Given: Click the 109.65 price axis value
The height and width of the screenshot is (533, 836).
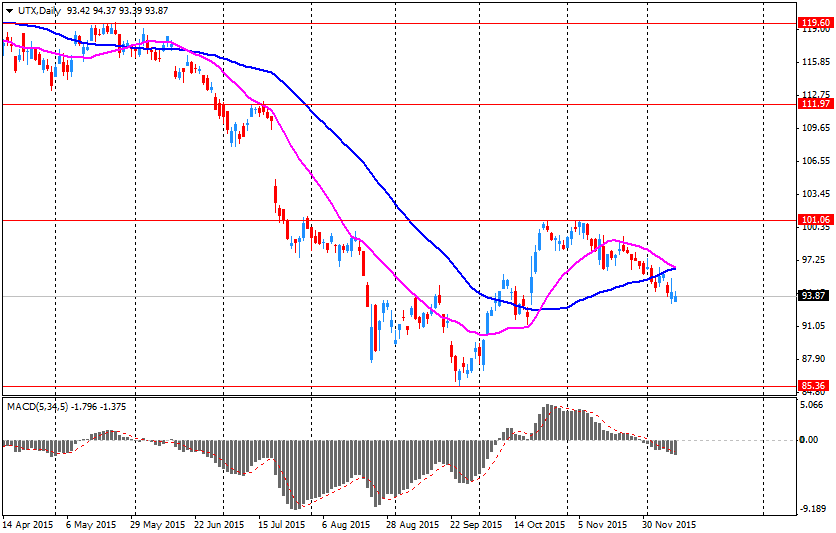Looking at the screenshot, I should pyautogui.click(x=816, y=128).
